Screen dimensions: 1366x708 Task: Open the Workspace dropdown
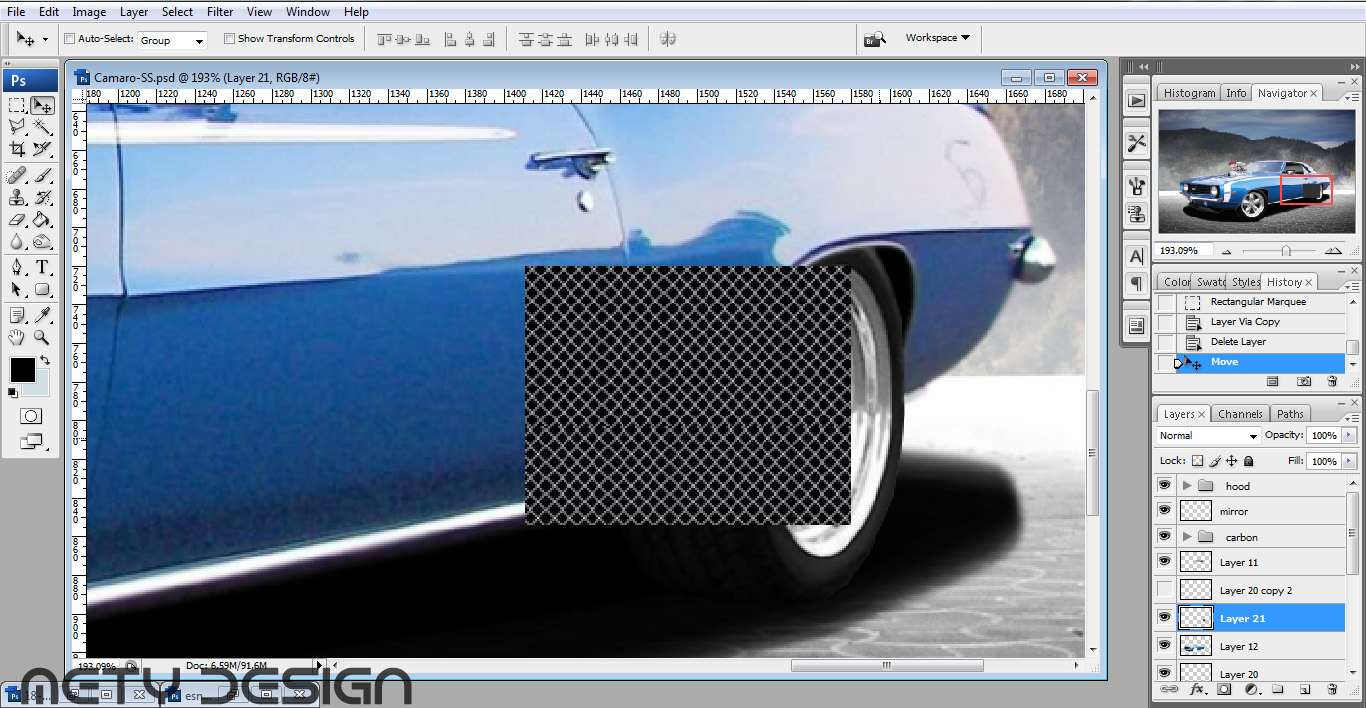(937, 38)
